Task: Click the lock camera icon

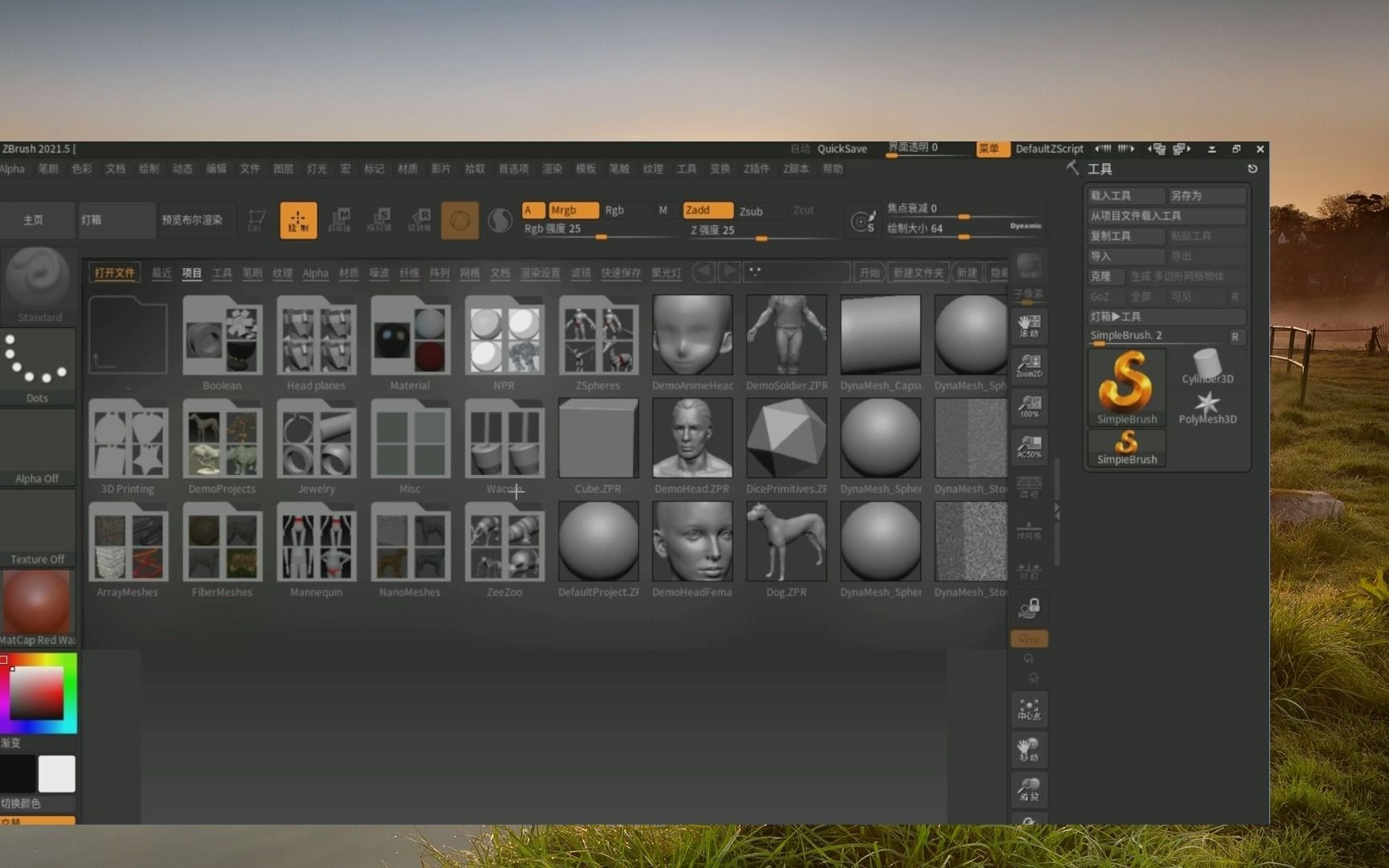Action: pyautogui.click(x=1029, y=608)
